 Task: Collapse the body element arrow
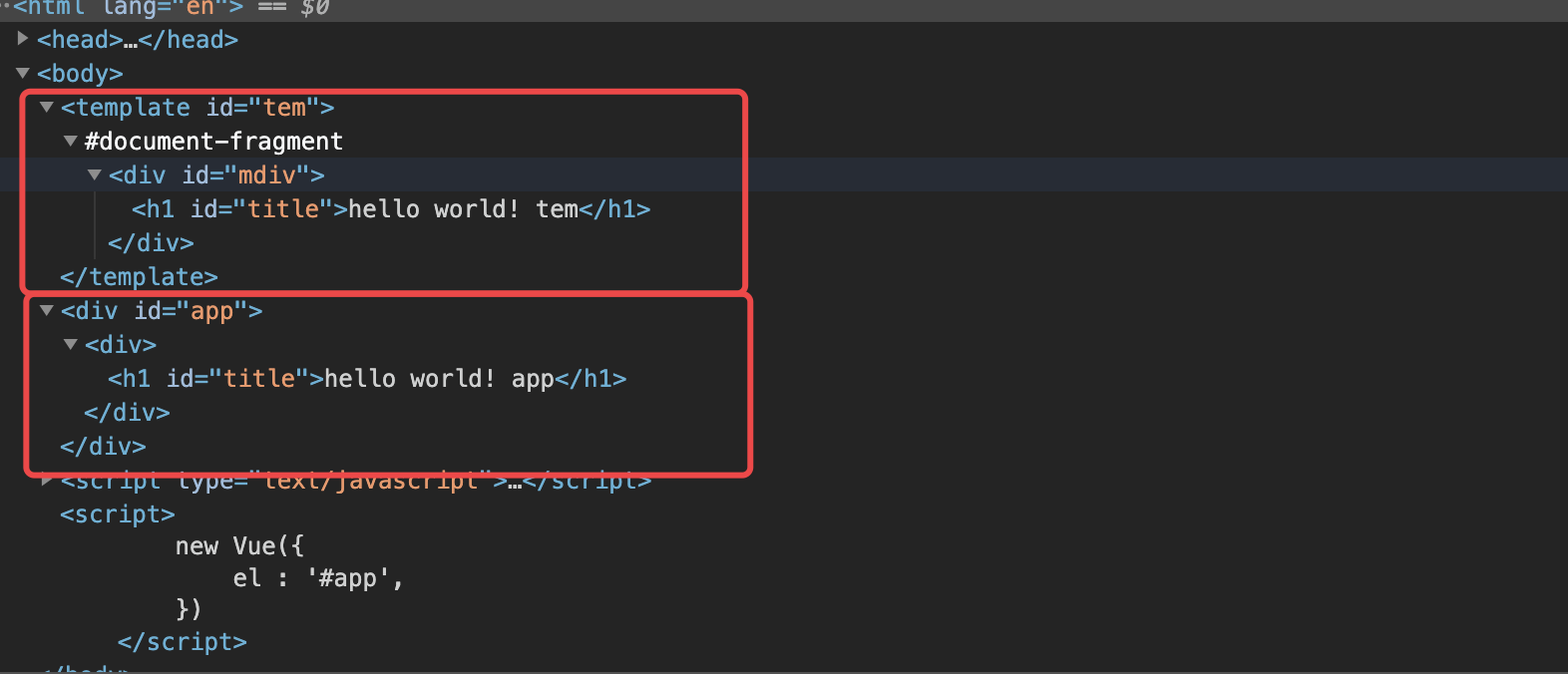pos(23,73)
